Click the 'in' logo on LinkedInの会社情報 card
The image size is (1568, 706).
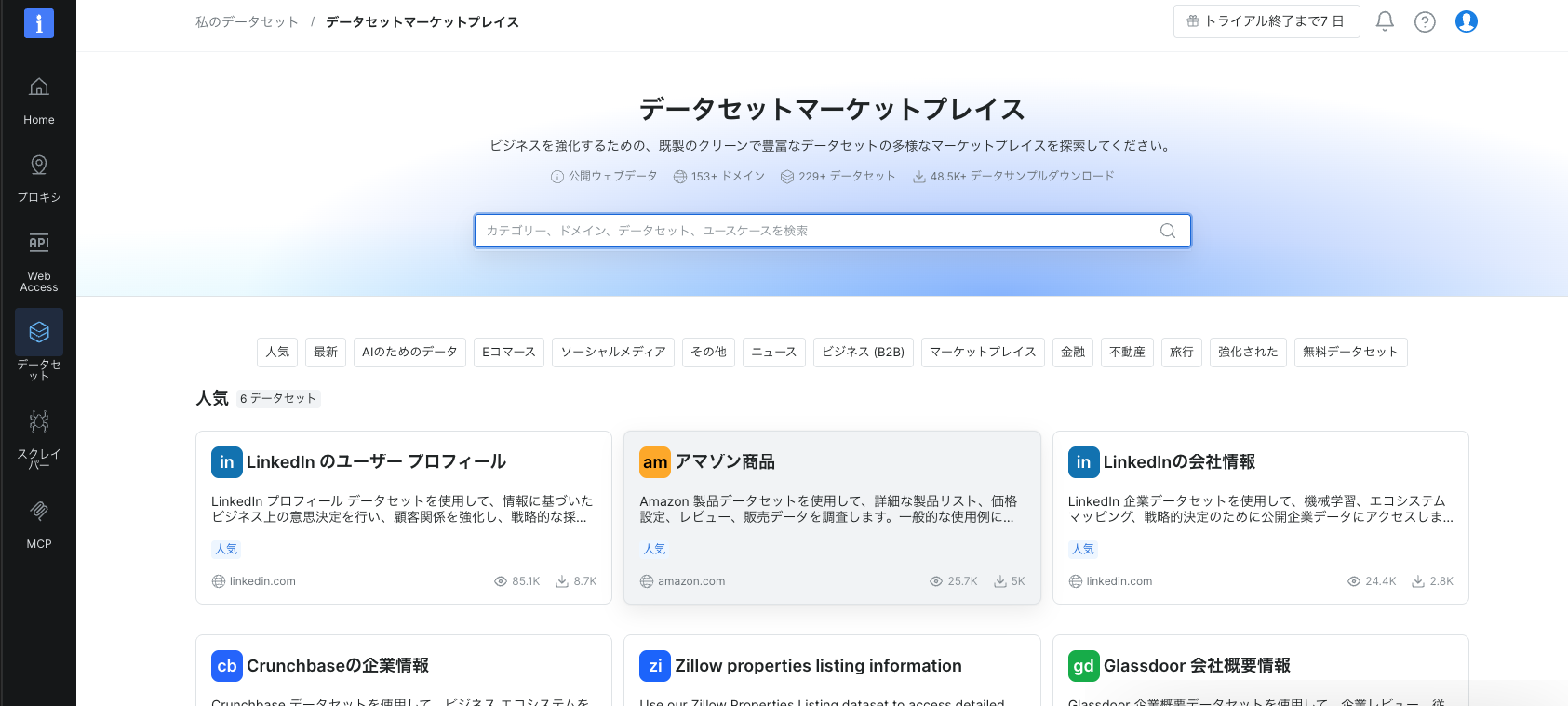pos(1083,462)
